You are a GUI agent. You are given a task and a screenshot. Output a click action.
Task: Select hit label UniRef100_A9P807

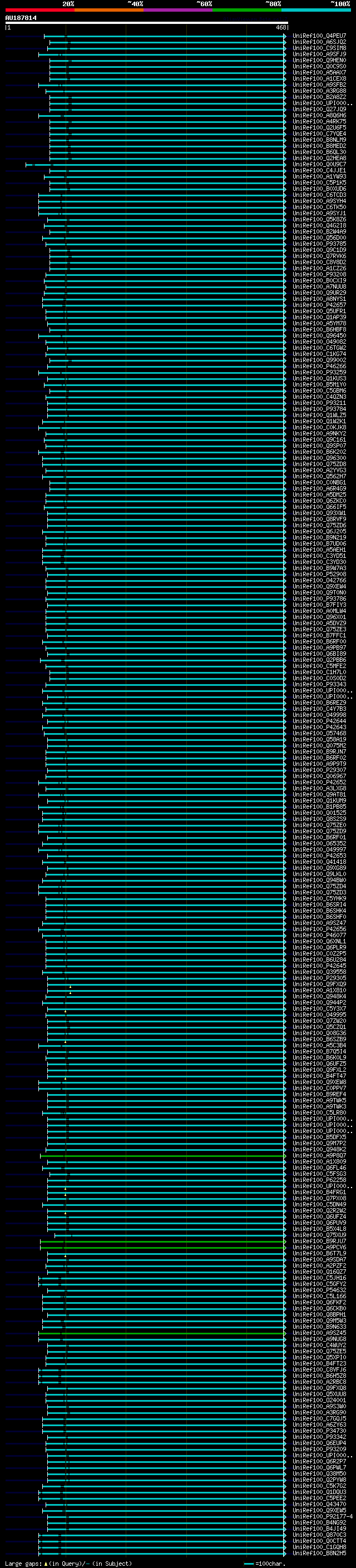coord(319,1155)
